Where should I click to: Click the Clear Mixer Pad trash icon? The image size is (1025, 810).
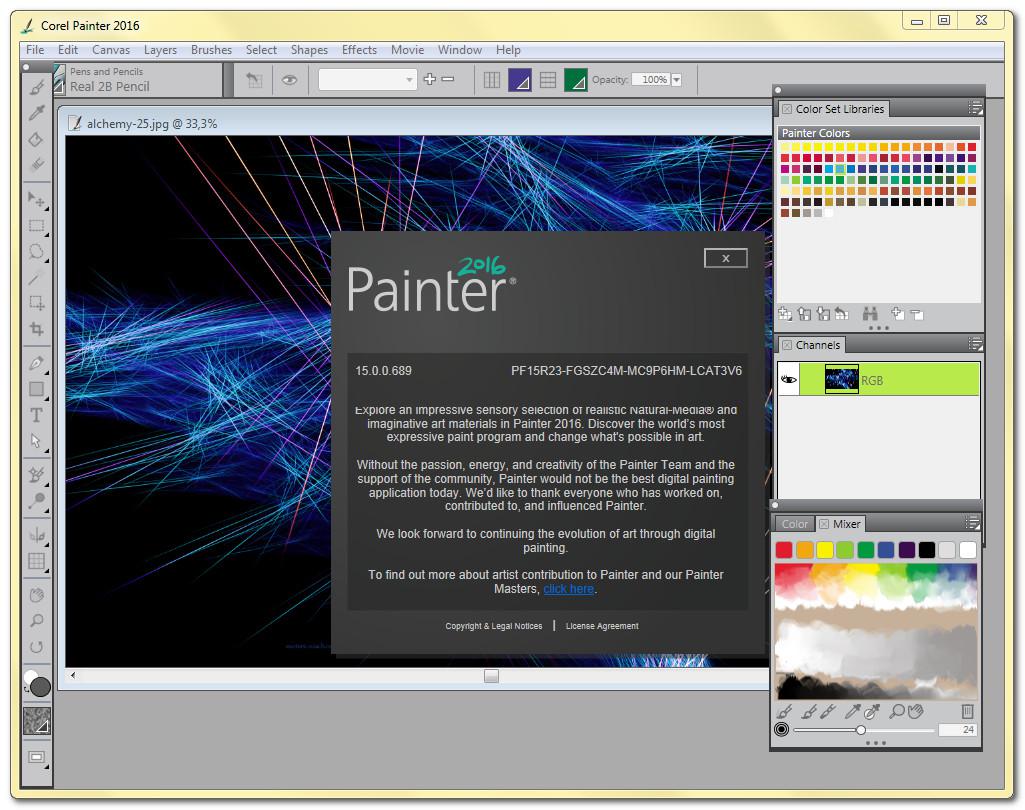[x=967, y=712]
